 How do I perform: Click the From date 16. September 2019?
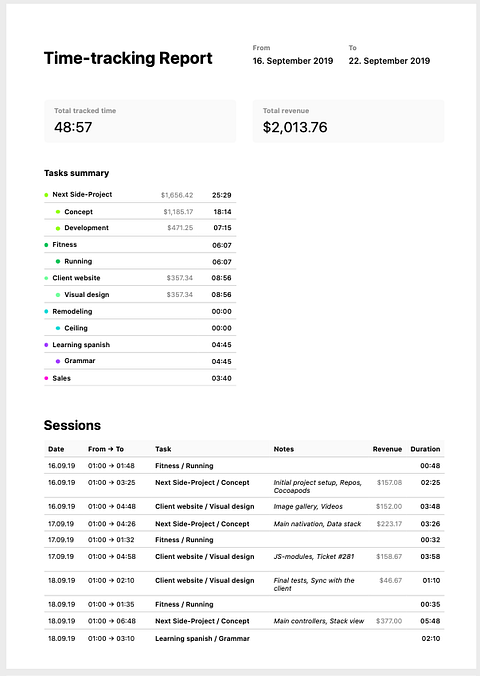click(x=293, y=61)
